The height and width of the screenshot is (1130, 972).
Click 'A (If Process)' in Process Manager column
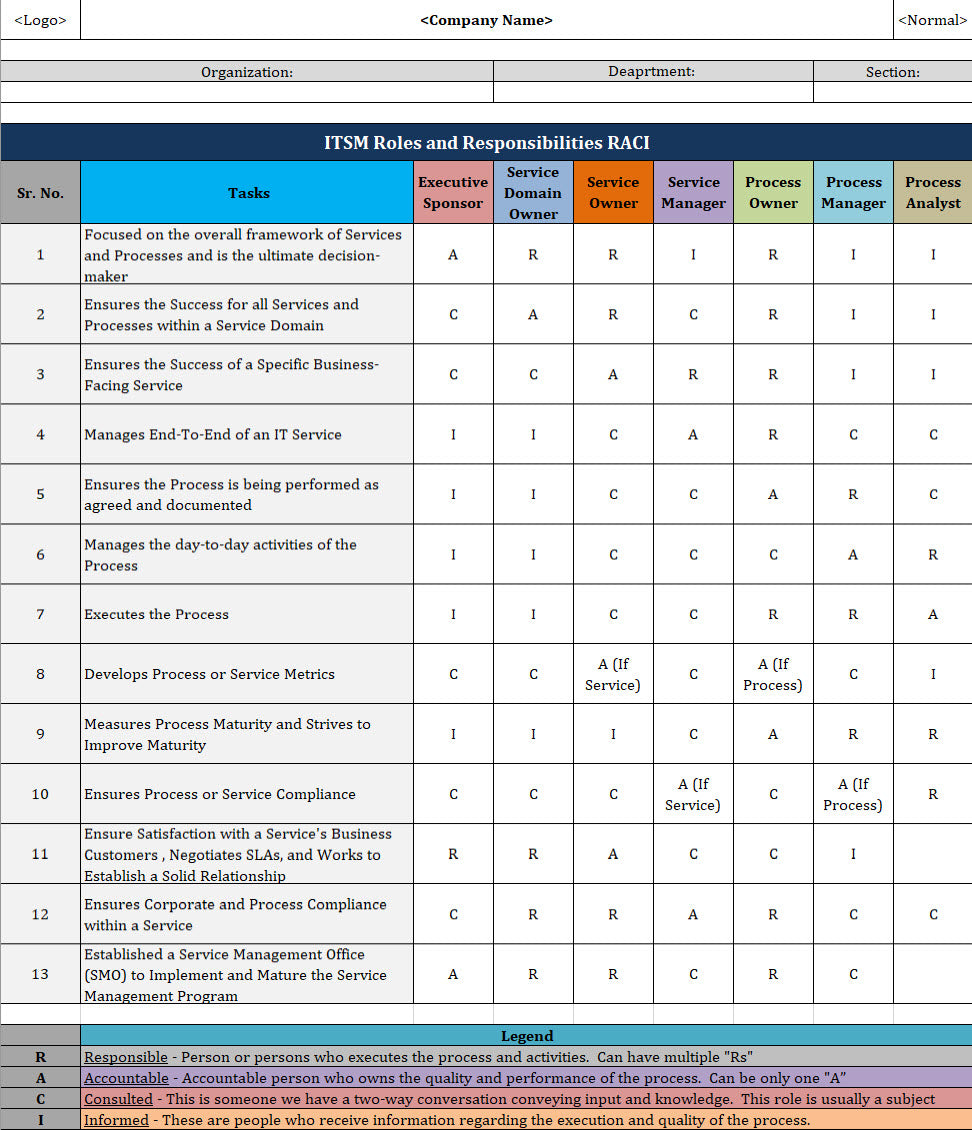pyautogui.click(x=853, y=794)
